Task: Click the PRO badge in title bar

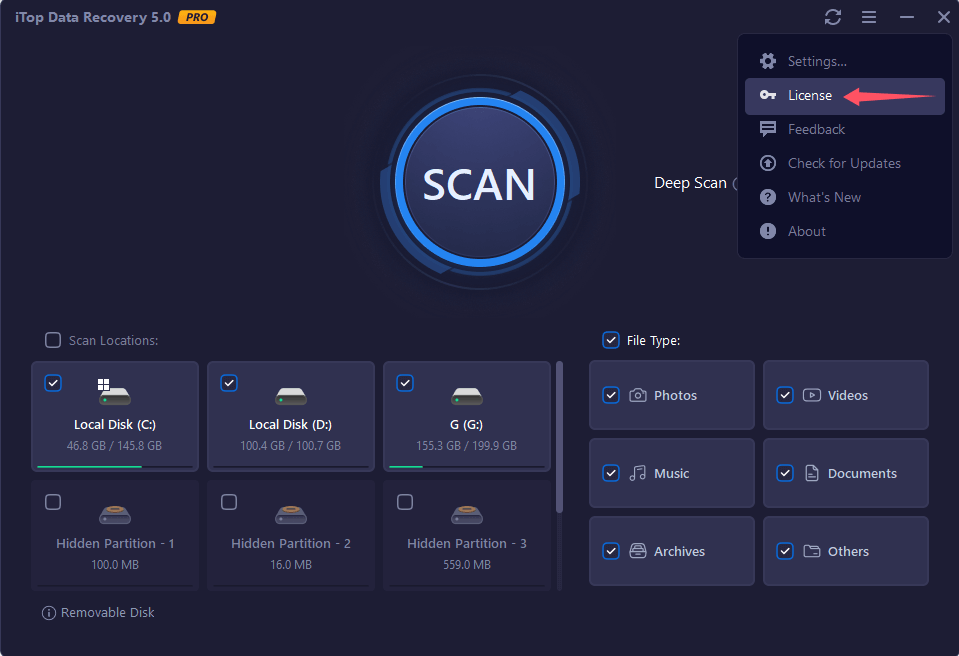Action: (x=197, y=17)
